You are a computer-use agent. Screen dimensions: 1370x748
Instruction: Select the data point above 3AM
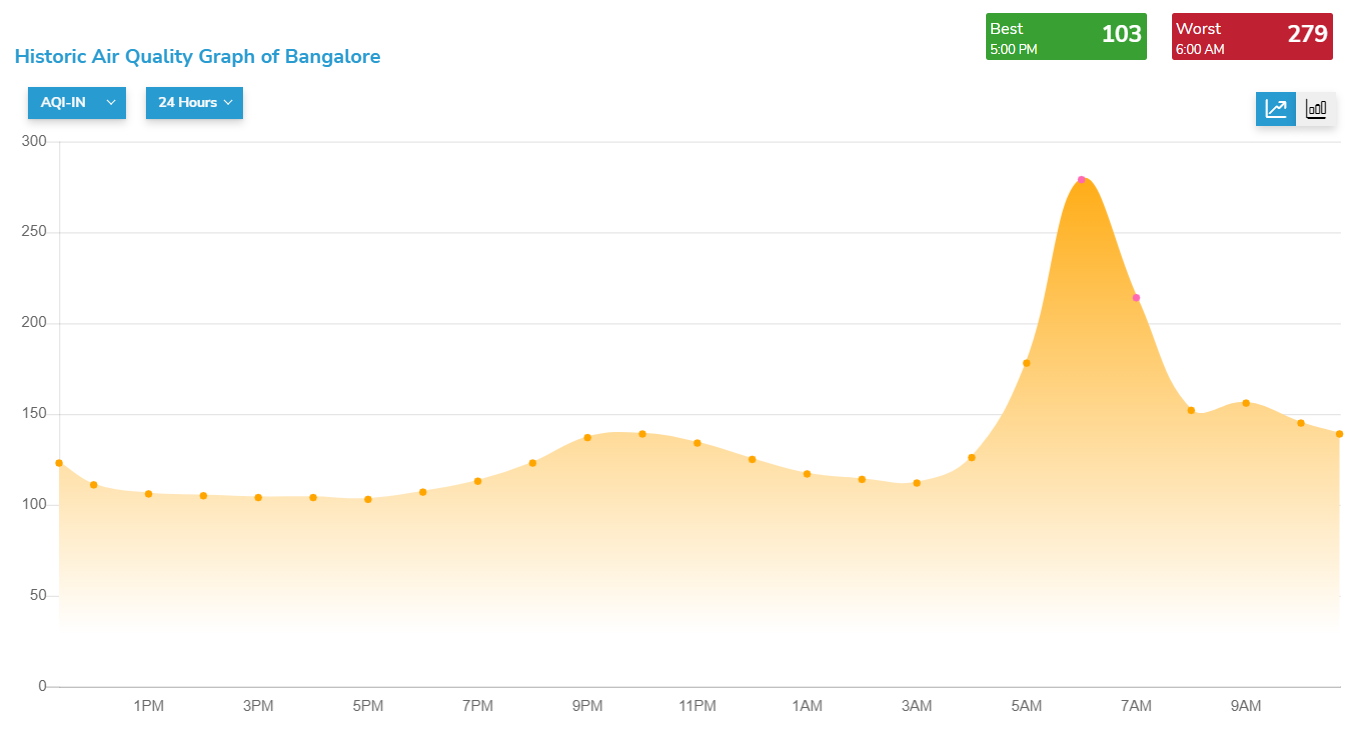point(916,483)
